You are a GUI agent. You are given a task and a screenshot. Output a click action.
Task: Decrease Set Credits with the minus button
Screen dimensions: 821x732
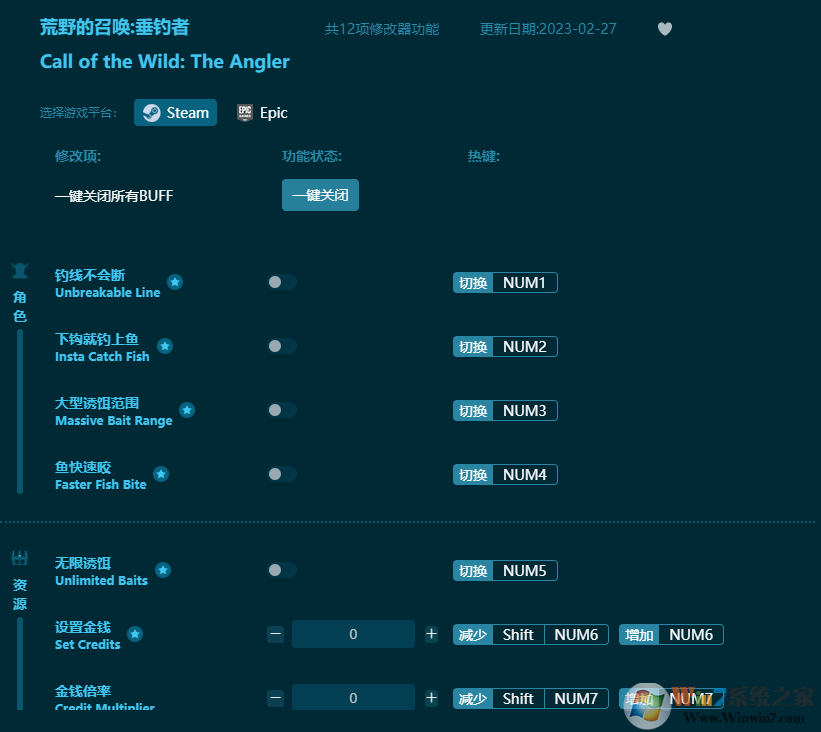click(275, 634)
